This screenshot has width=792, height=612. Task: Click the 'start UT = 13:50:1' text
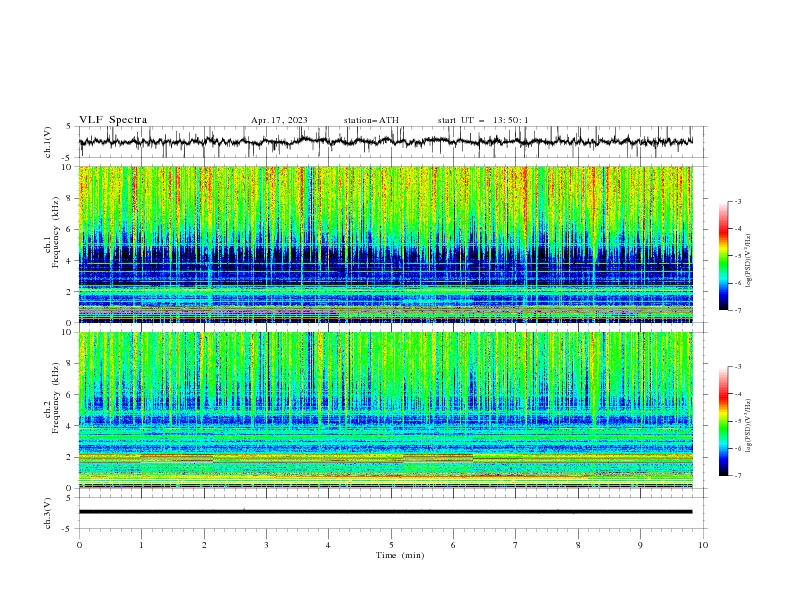pyautogui.click(x=483, y=120)
